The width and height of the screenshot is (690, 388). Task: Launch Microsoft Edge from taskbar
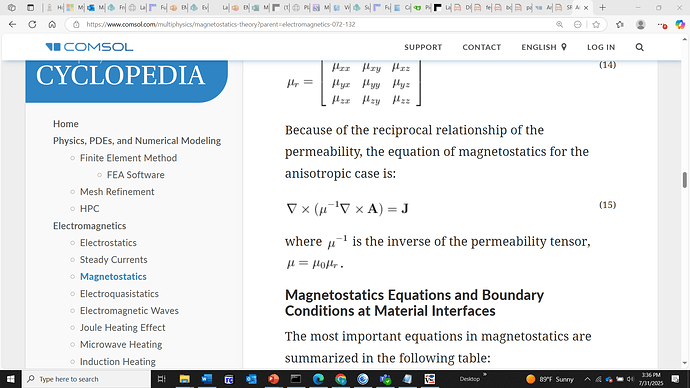coord(318,379)
